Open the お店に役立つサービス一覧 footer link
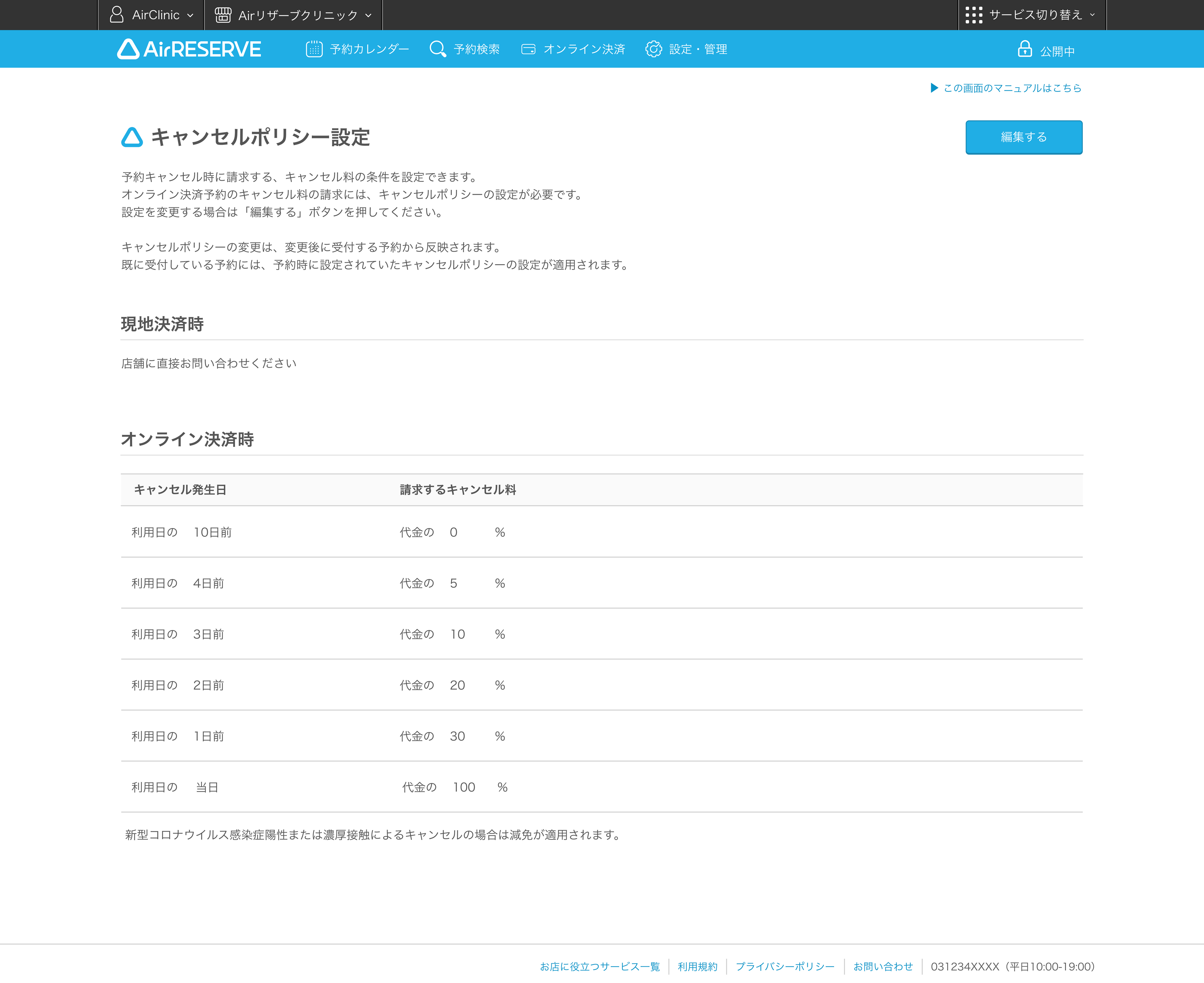 point(600,967)
